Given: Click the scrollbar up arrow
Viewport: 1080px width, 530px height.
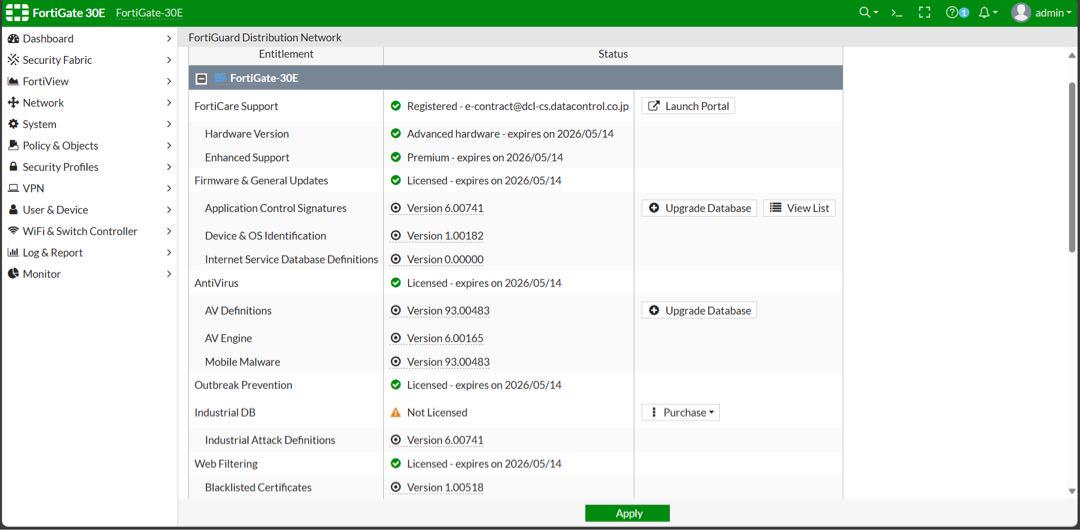Looking at the screenshot, I should click(1072, 54).
